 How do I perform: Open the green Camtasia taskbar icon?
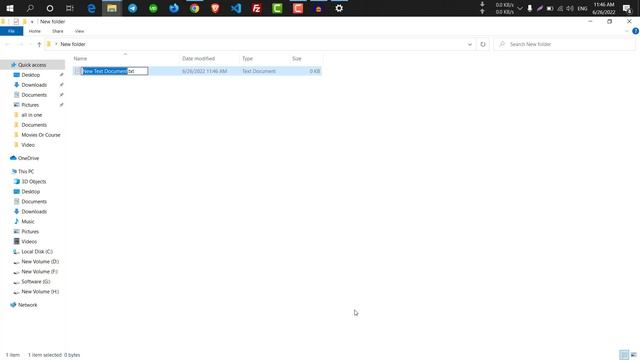click(x=277, y=8)
